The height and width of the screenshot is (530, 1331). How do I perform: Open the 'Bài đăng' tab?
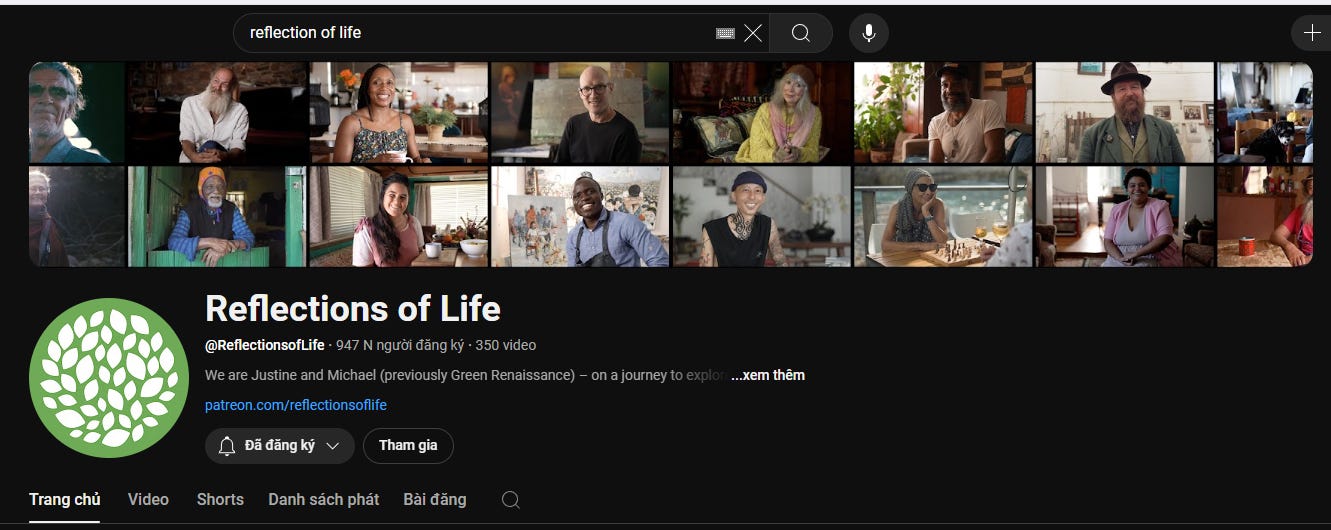pyautogui.click(x=435, y=499)
